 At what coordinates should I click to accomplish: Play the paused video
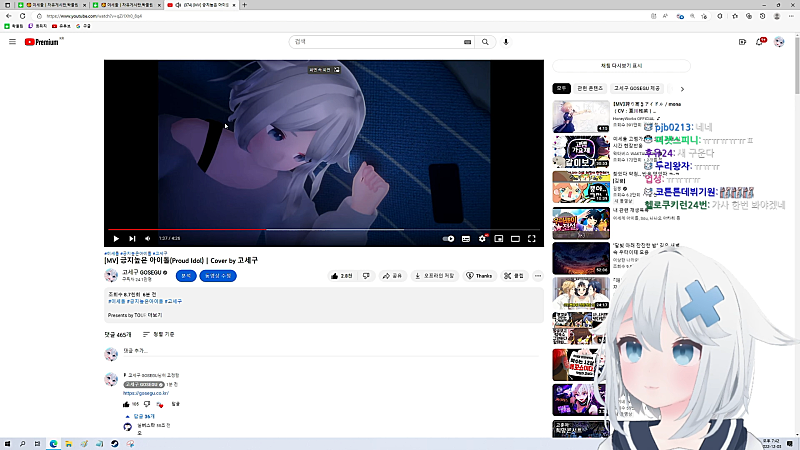tap(116, 238)
